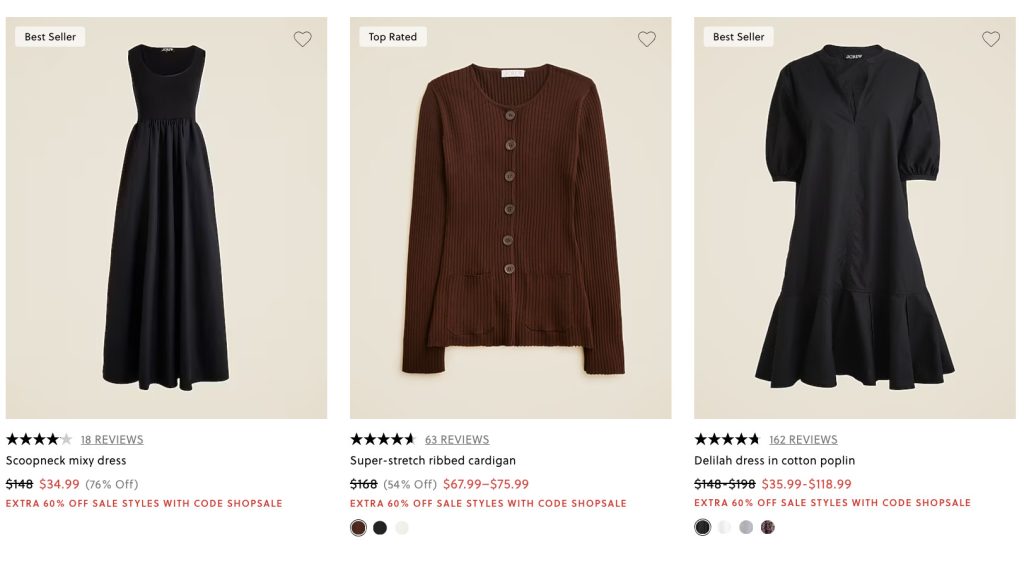Click the brown ribbed cardigan product image
Viewport: 1024px width, 573px height.
[510, 218]
